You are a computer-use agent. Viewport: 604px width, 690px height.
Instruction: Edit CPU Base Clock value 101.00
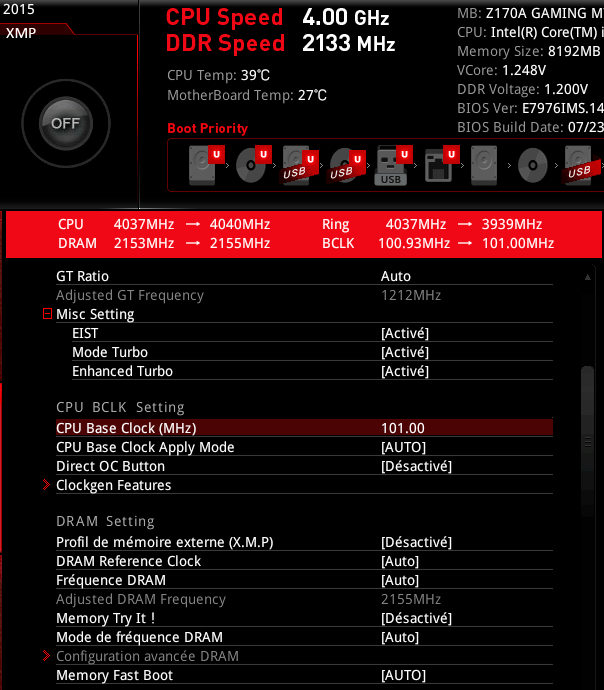click(x=403, y=428)
